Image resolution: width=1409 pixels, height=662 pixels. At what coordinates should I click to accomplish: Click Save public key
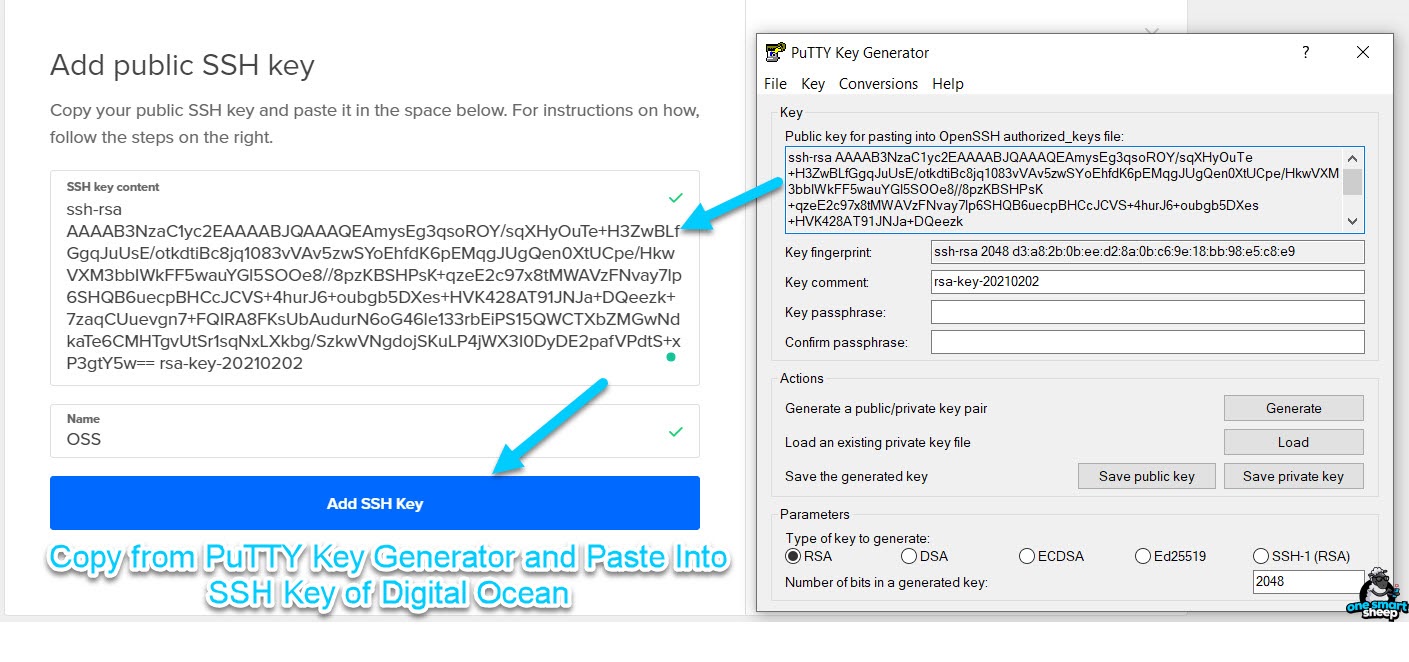tap(1147, 476)
